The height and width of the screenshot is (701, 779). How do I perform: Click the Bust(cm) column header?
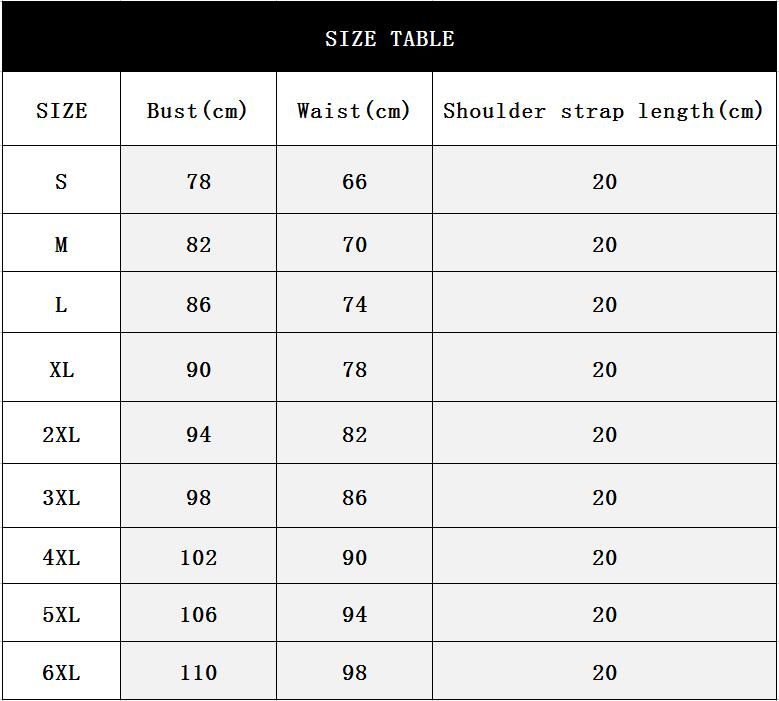[x=197, y=111]
